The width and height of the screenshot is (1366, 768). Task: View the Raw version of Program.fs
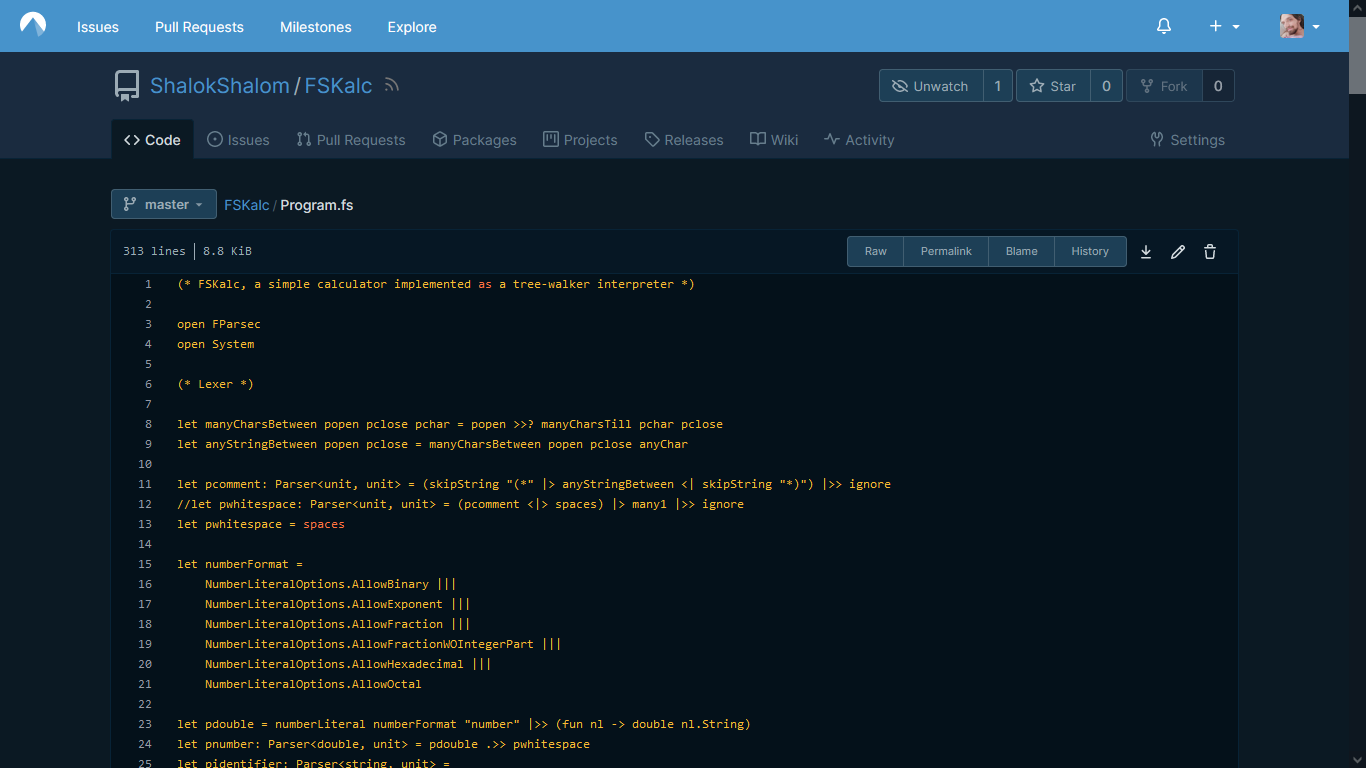(x=875, y=251)
